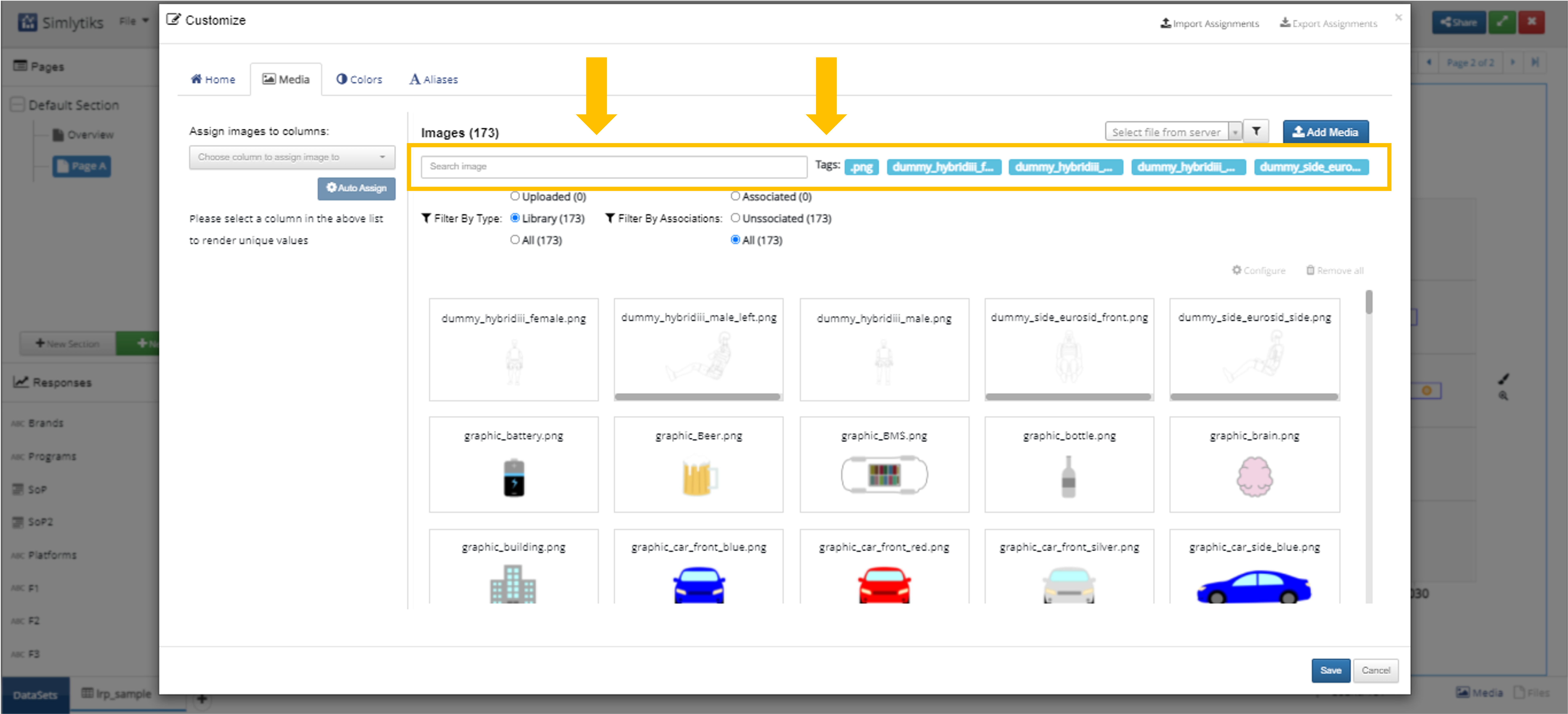This screenshot has height=714, width=1568.
Task: Click the filter funnel icon beside server dropdown
Action: pyautogui.click(x=1256, y=131)
